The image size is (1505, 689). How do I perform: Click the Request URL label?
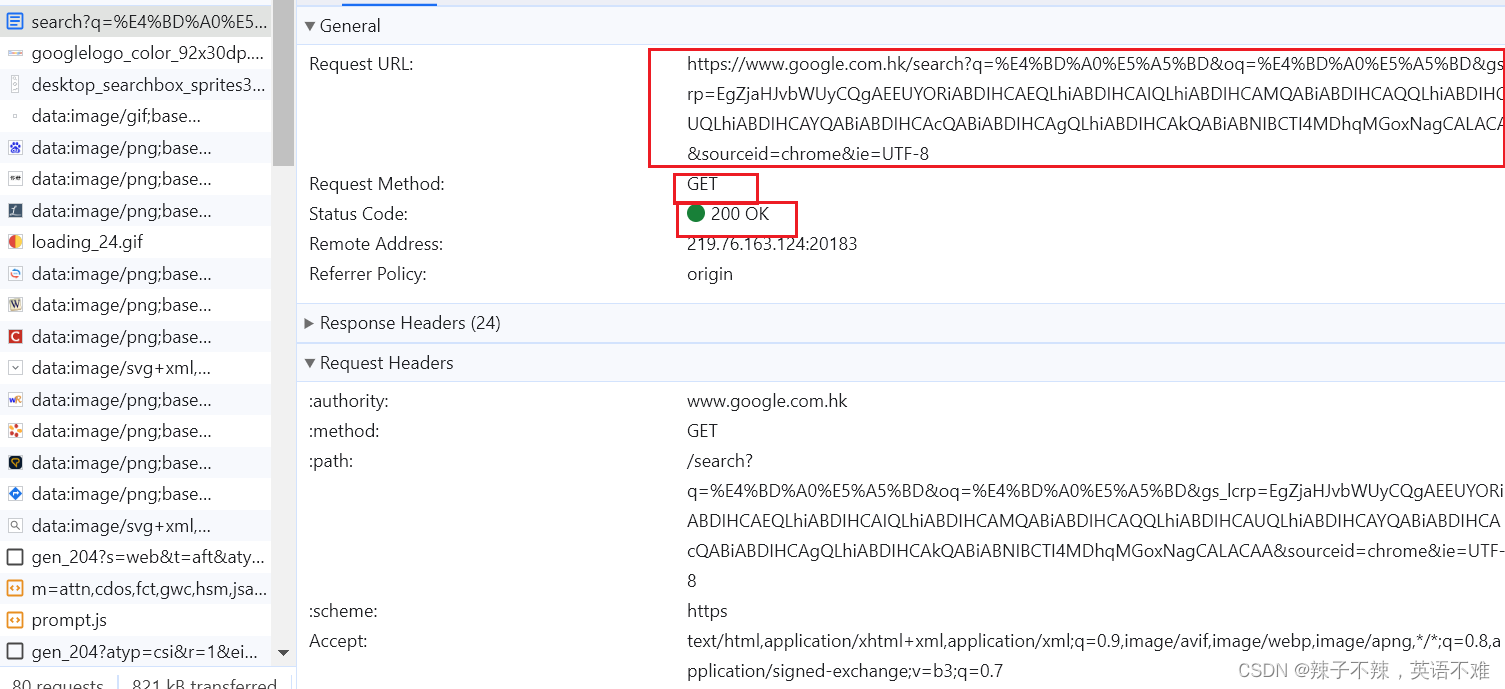pos(361,64)
